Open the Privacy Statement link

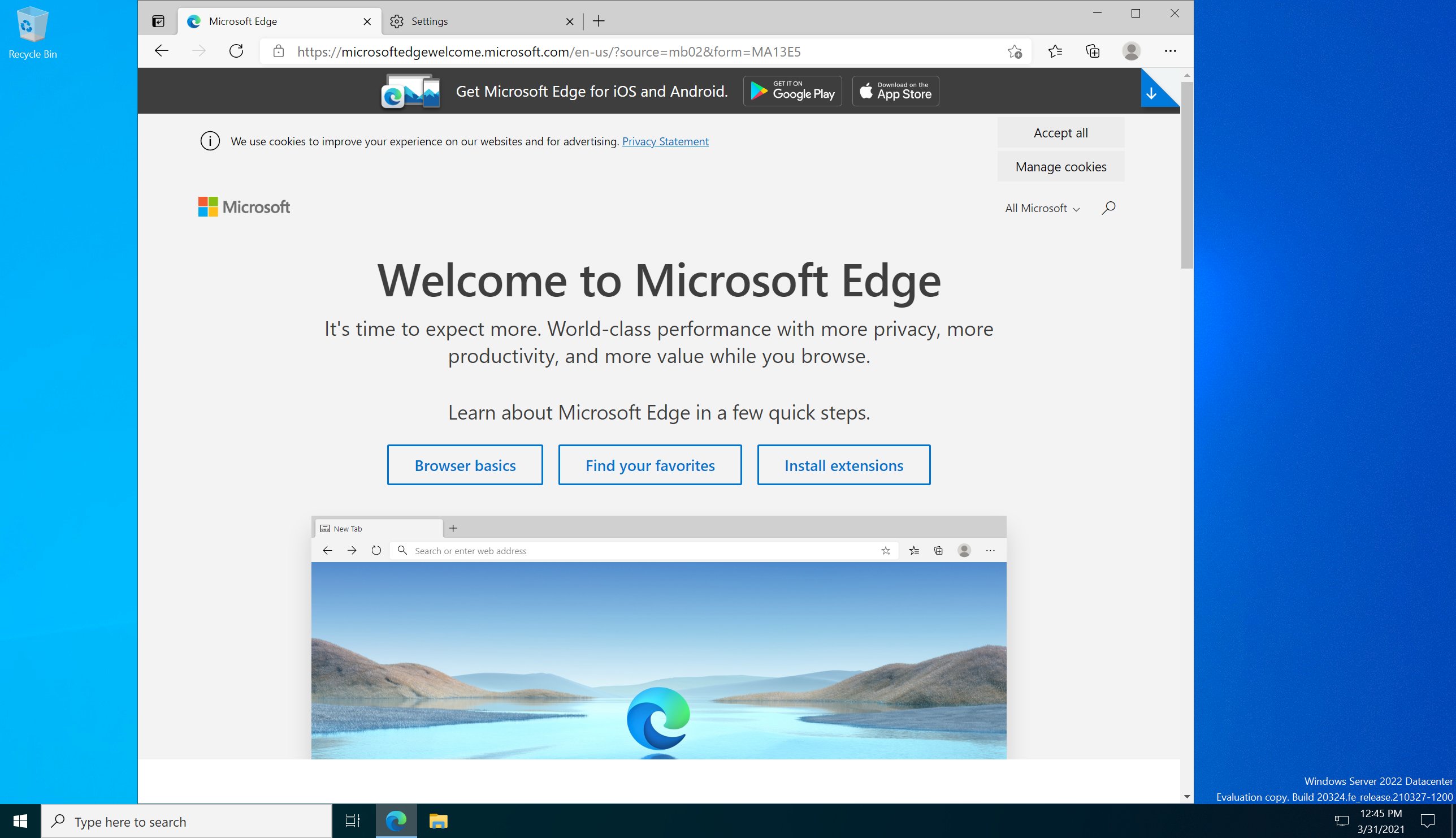(665, 141)
